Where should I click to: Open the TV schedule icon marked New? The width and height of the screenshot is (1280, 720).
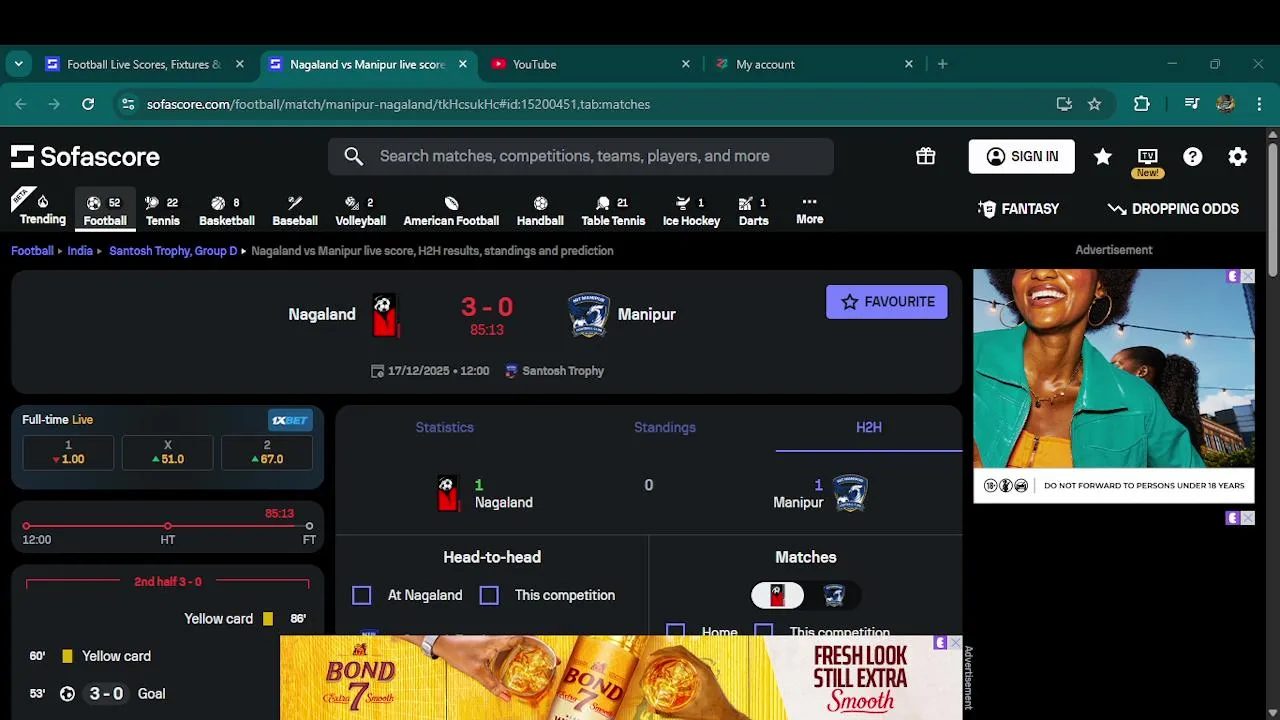pos(1148,157)
